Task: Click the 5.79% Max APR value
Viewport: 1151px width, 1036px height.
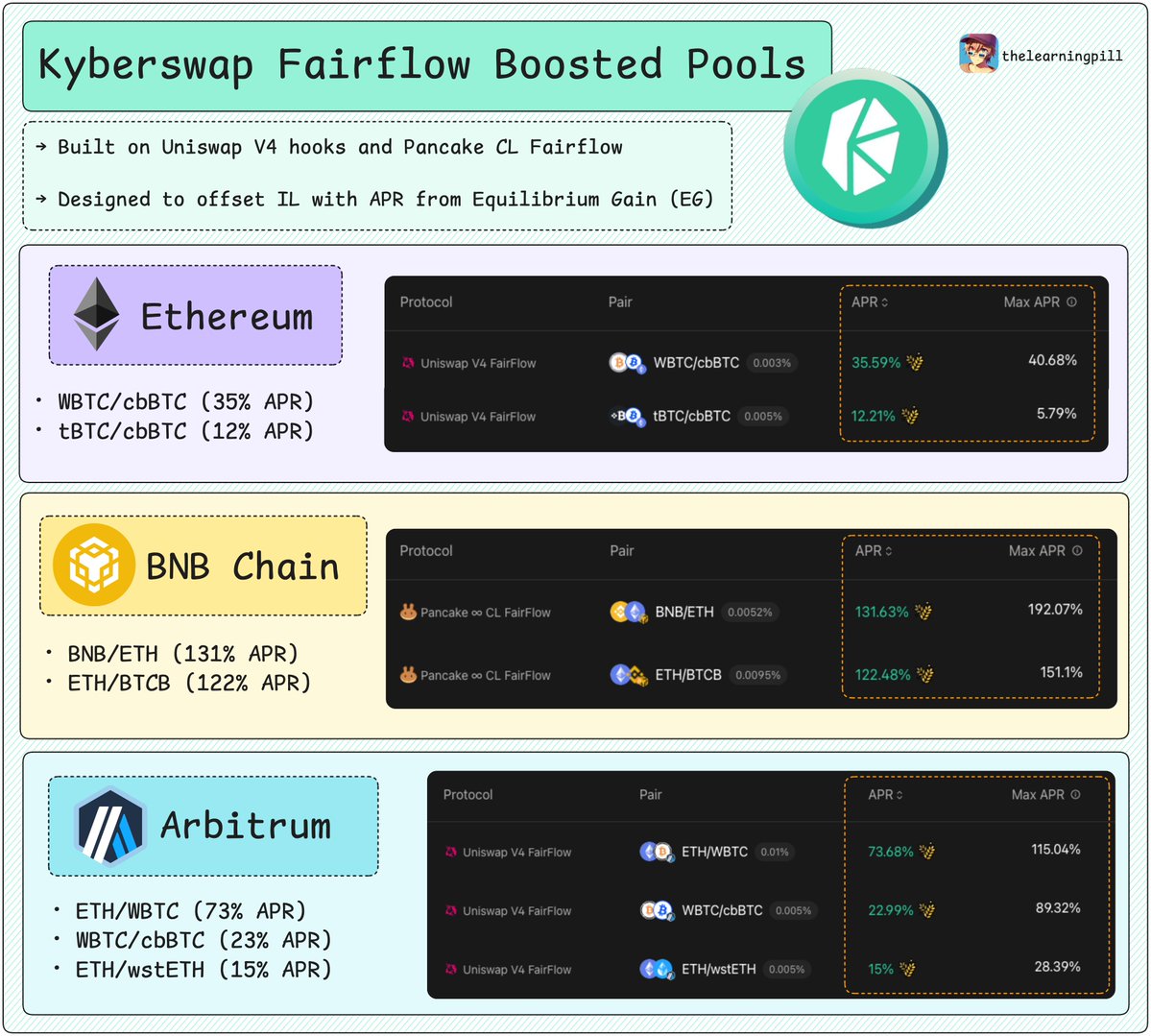Action: [x=1056, y=414]
